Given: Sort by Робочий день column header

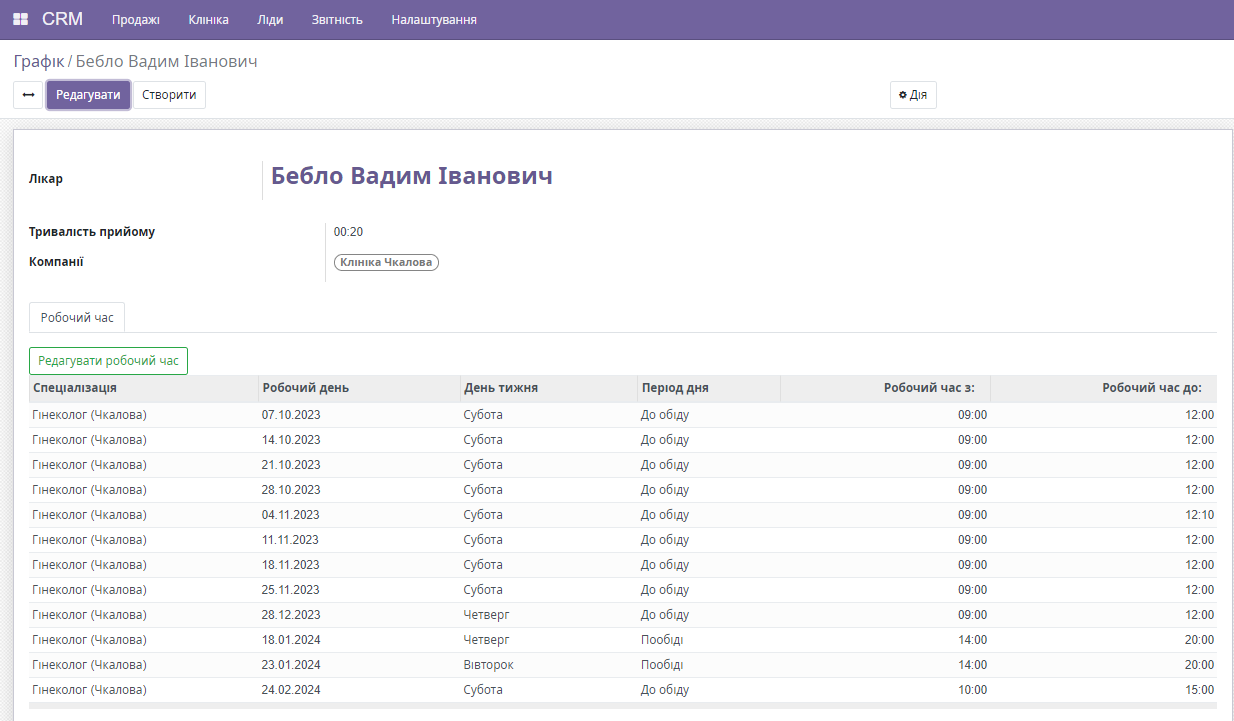Looking at the screenshot, I should 305,388.
